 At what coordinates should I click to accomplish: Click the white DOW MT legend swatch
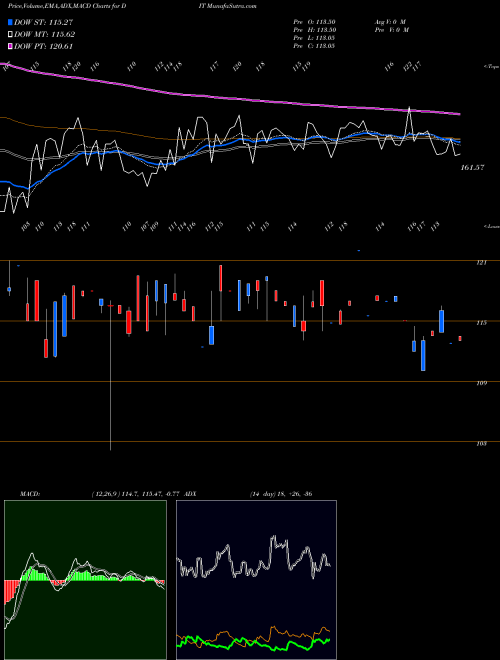(11, 35)
